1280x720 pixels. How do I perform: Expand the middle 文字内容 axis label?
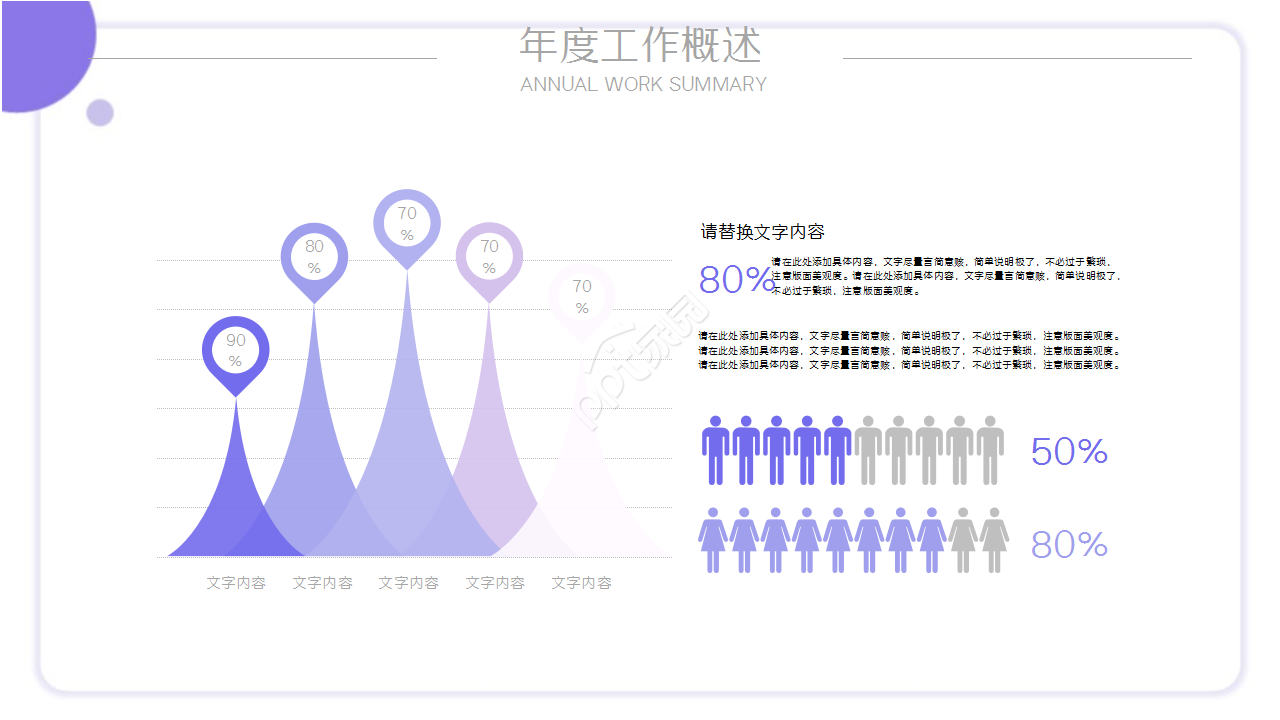tap(408, 582)
